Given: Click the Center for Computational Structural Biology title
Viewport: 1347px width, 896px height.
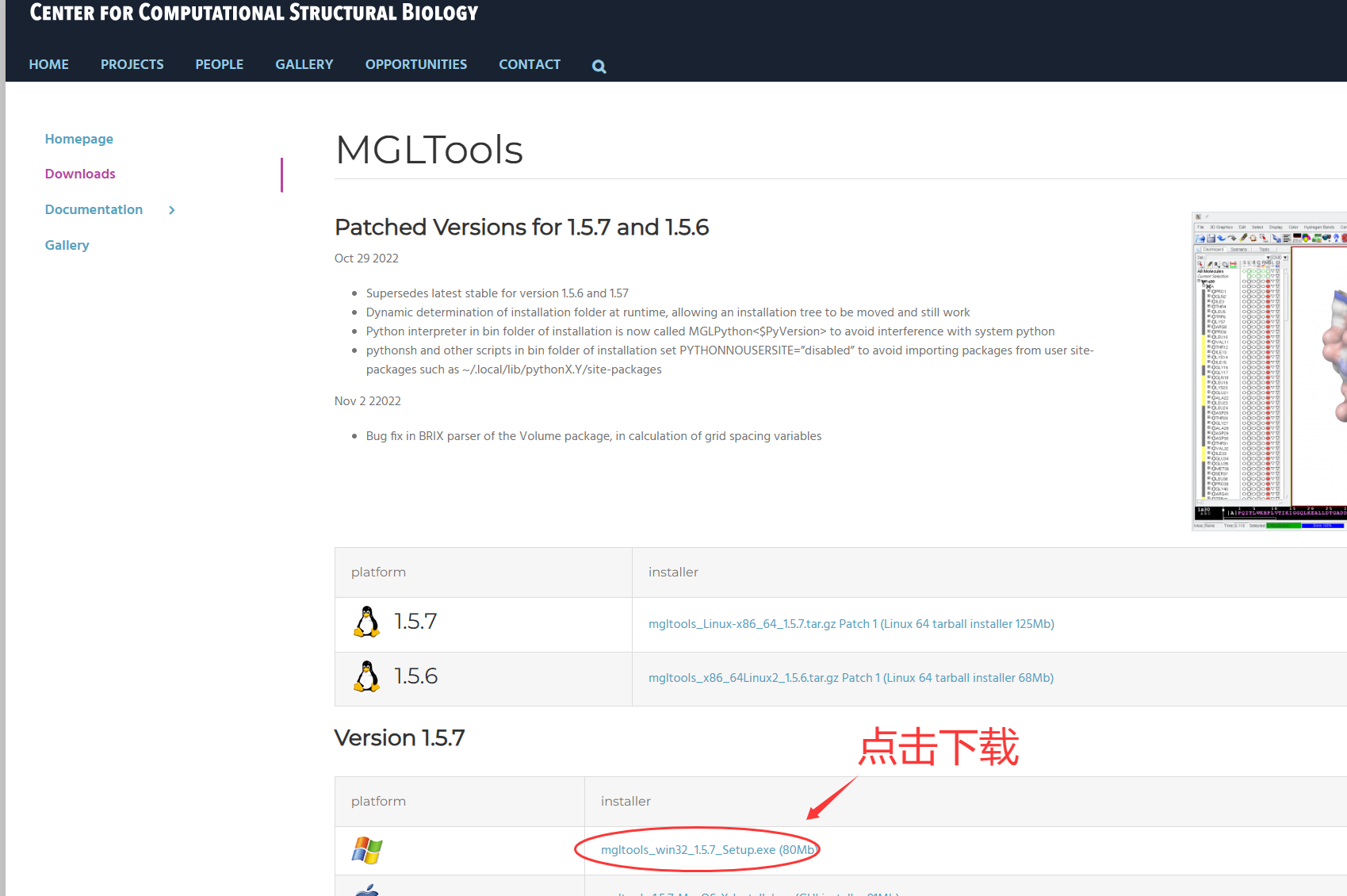Looking at the screenshot, I should (x=254, y=13).
